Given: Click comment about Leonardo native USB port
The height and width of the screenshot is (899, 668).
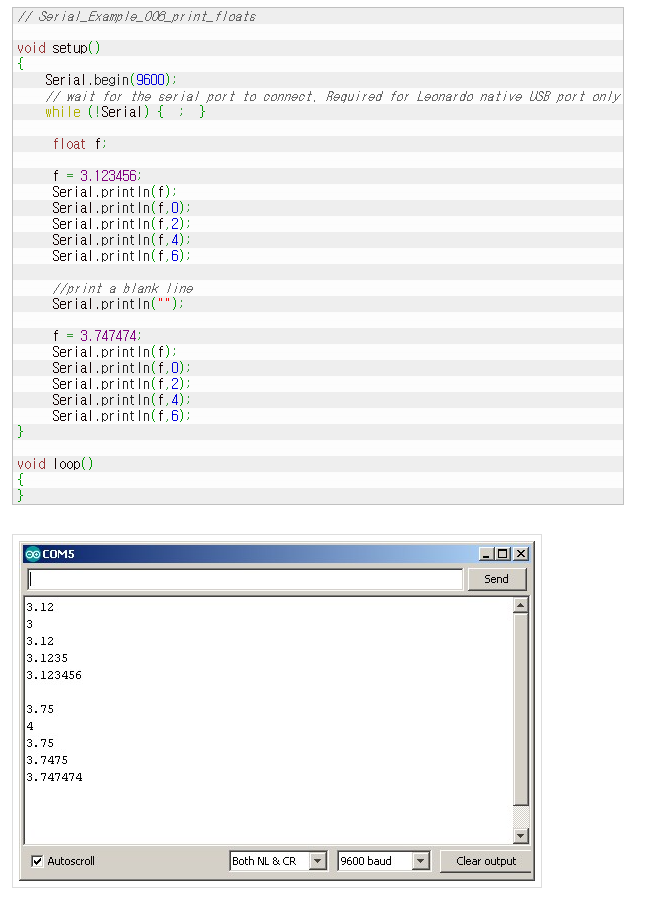Looking at the screenshot, I should 333,96.
